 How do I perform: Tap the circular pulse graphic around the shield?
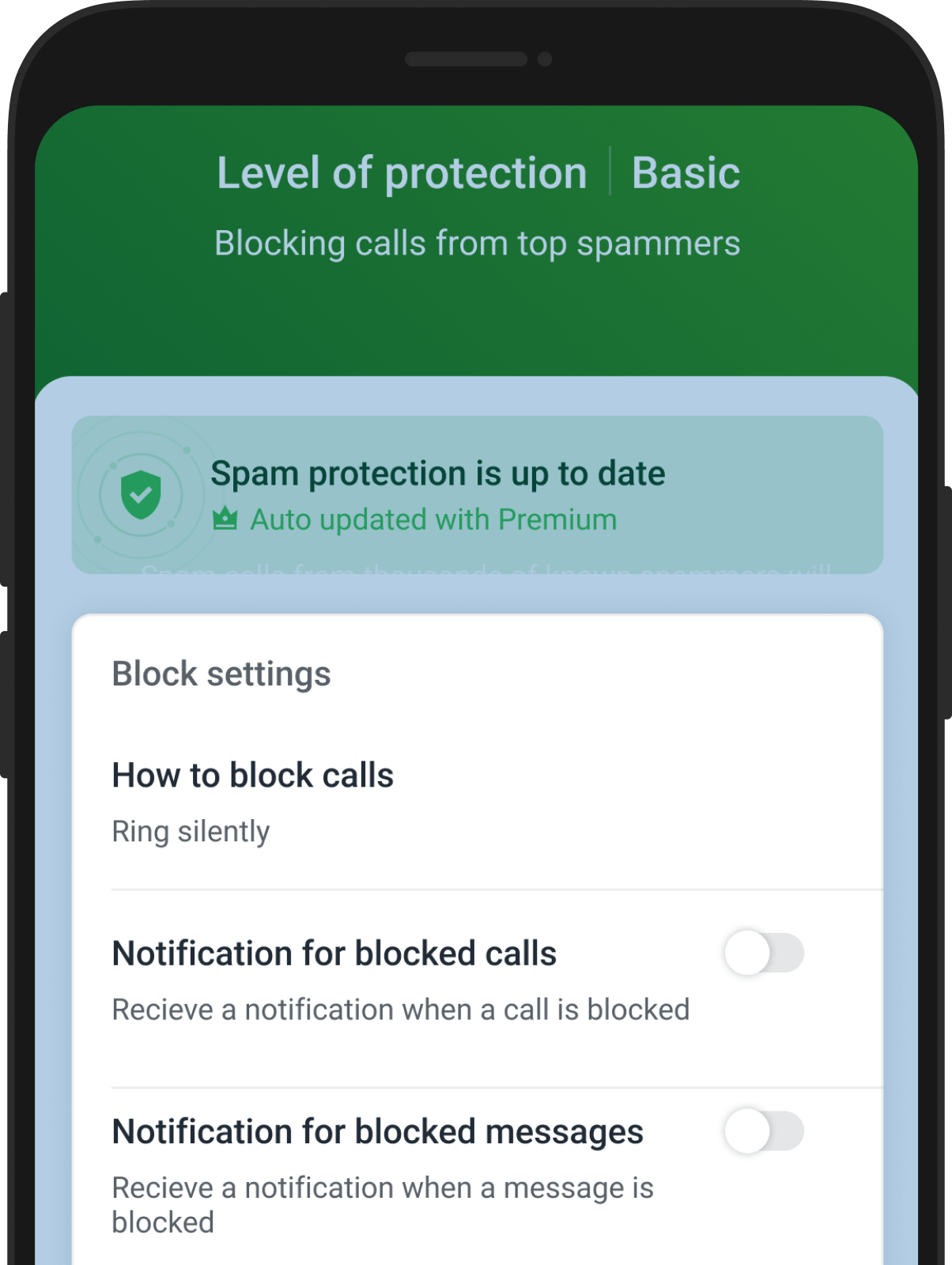coord(141,494)
